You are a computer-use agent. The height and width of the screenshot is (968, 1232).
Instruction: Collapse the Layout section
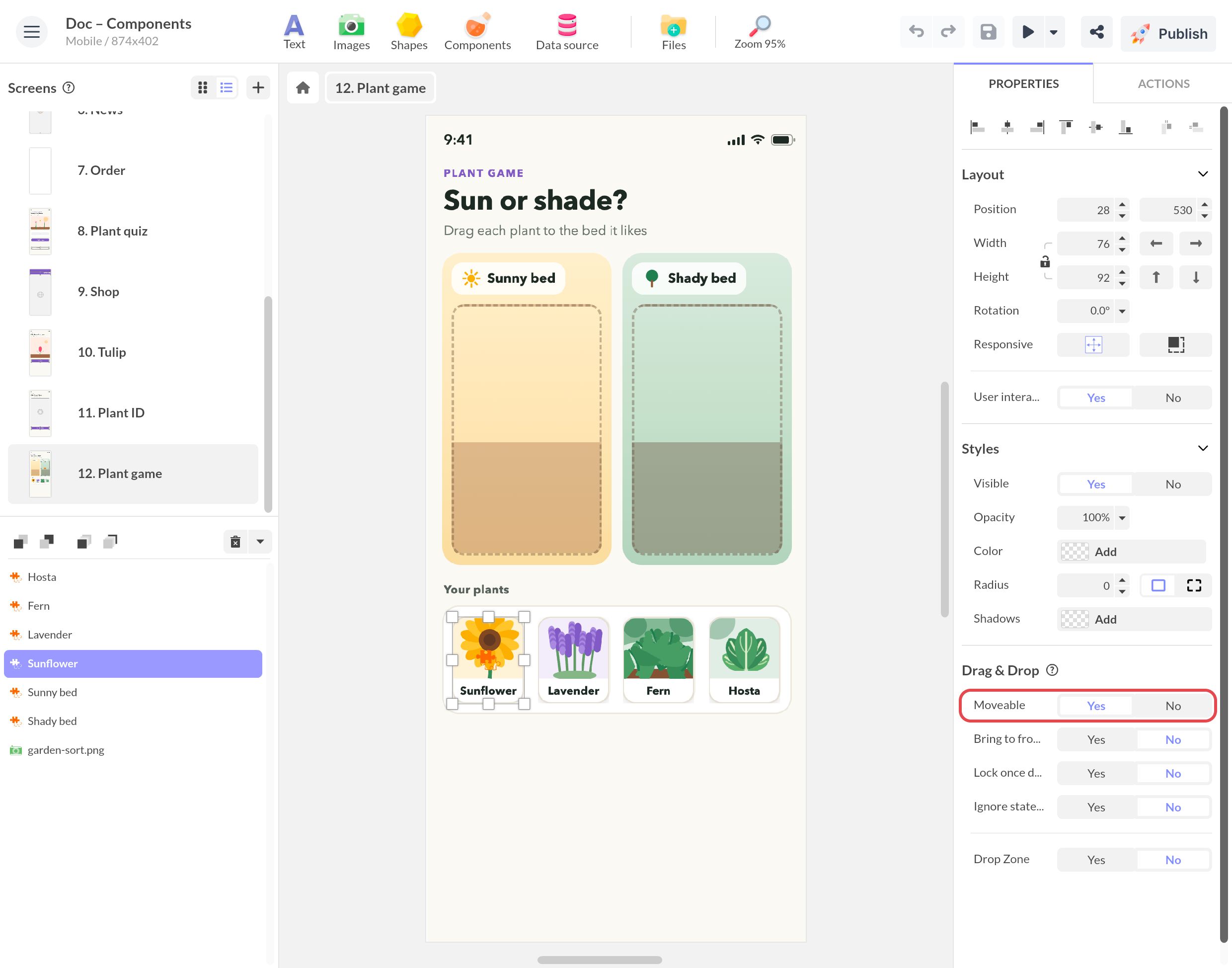coord(1203,174)
